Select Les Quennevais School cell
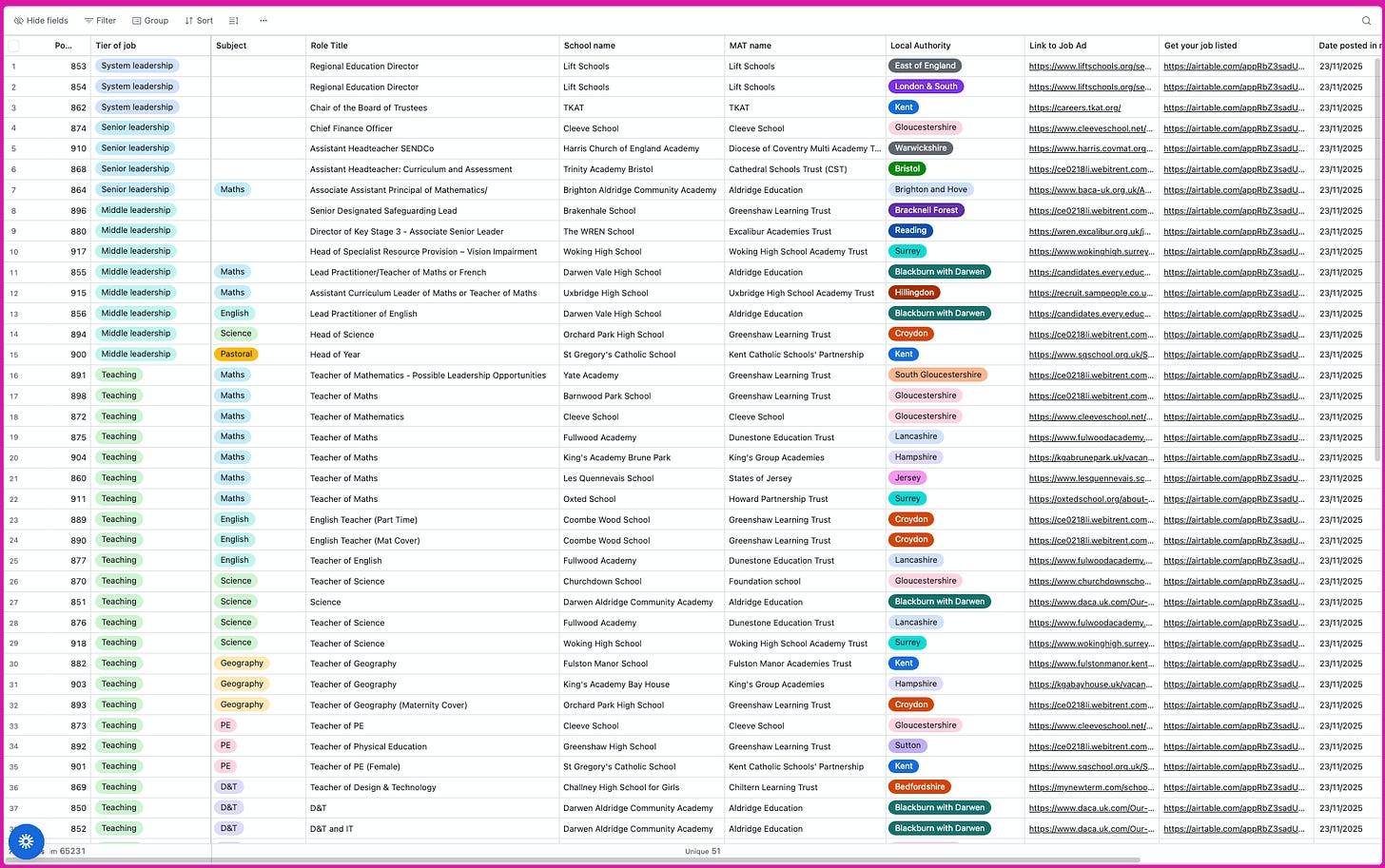 [641, 478]
